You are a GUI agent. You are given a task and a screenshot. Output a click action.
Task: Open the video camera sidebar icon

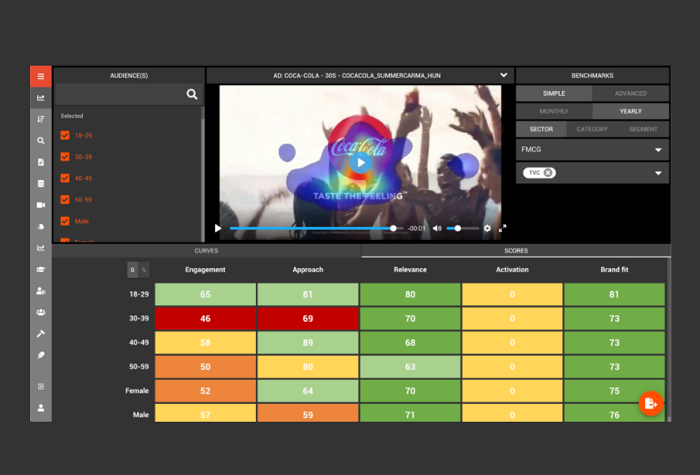41,205
